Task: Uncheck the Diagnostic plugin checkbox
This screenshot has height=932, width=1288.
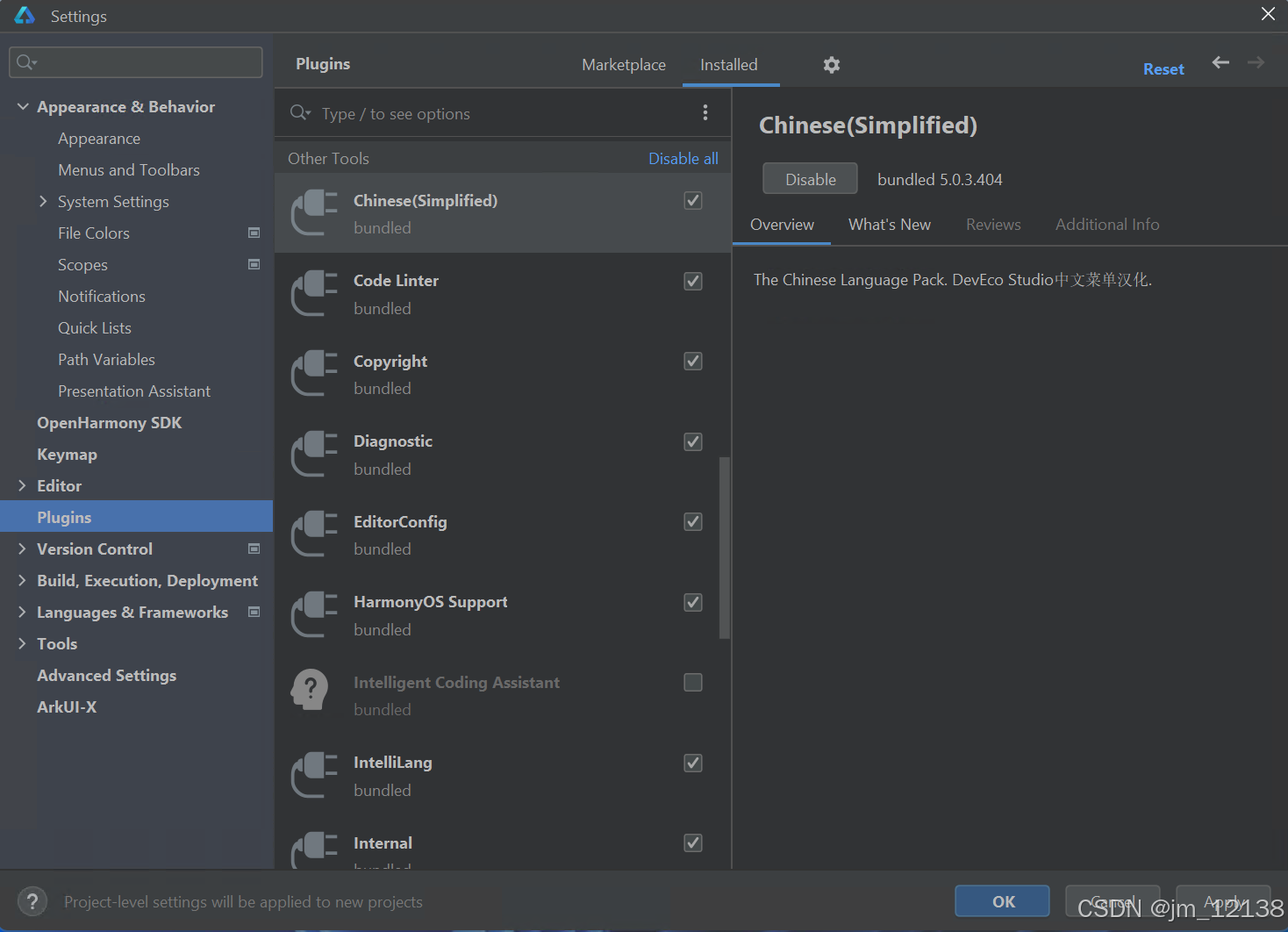Action: pos(693,441)
